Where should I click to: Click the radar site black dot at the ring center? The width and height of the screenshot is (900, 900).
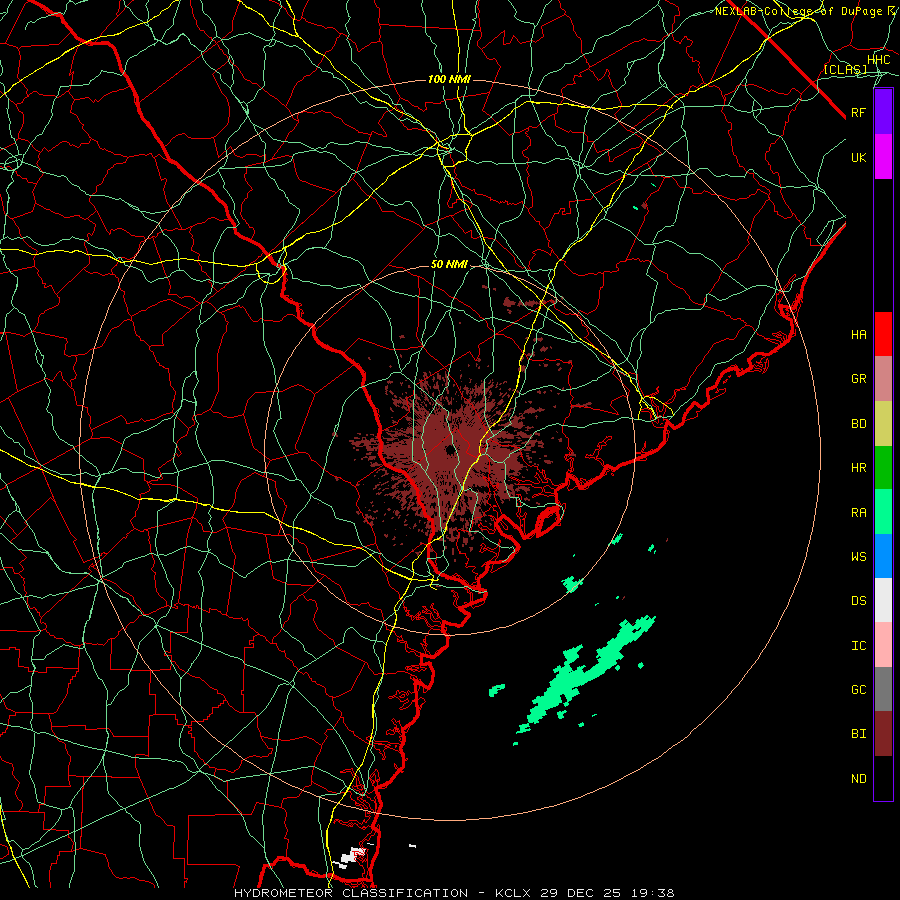click(450, 449)
